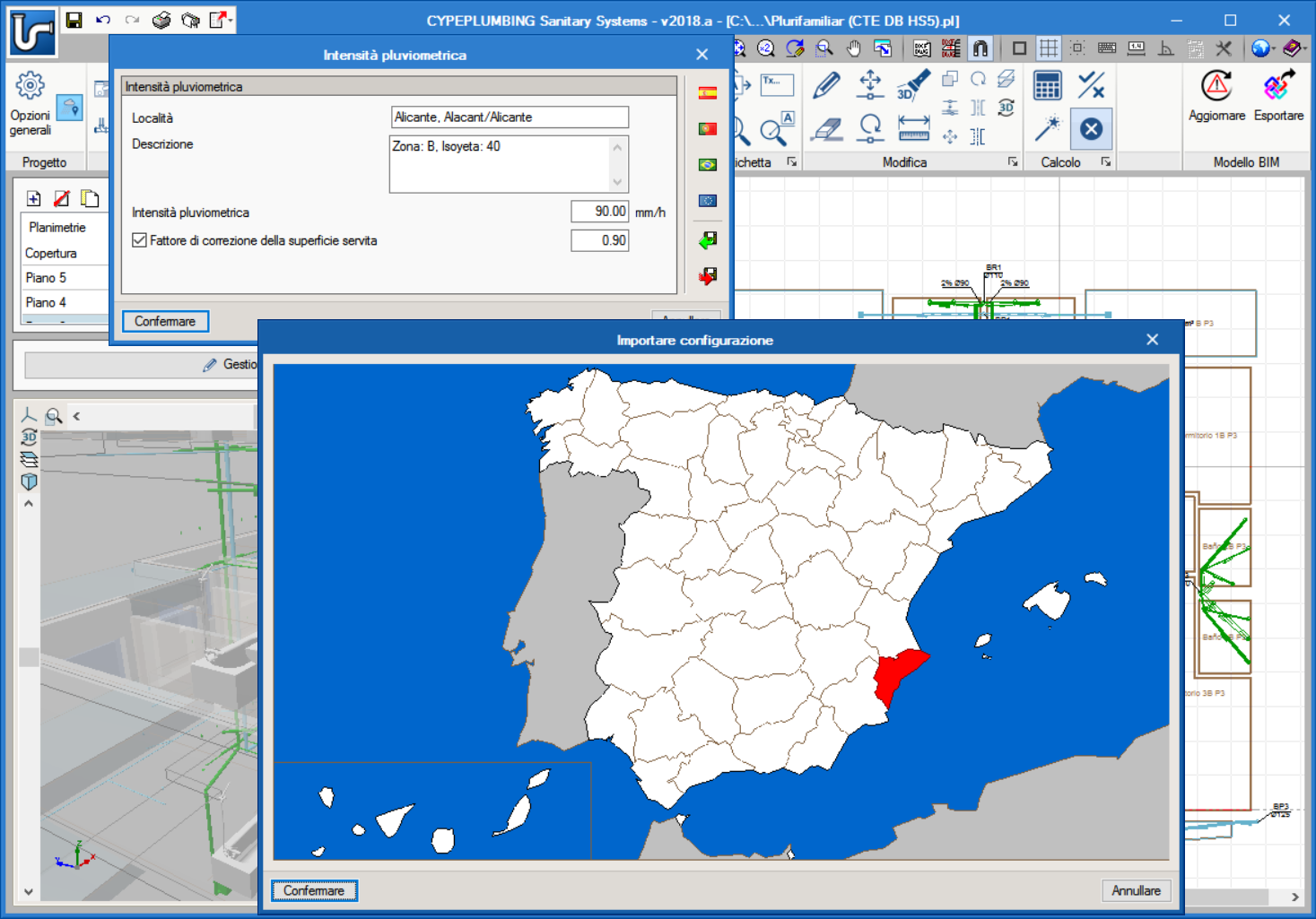The width and height of the screenshot is (1316, 919).
Task: Toggle the dotted square snap button
Action: 1077,48
